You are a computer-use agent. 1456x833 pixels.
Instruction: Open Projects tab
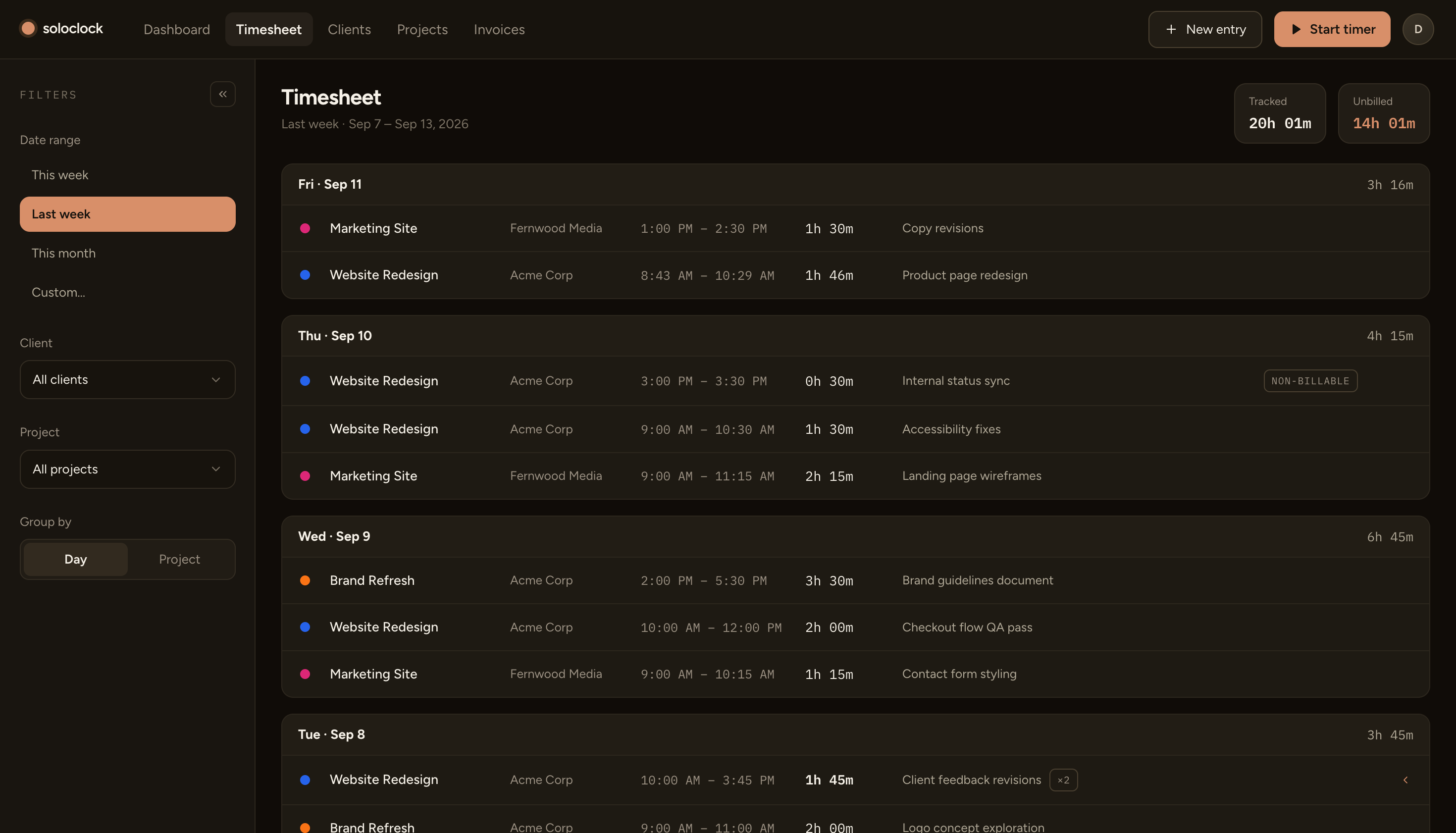click(x=422, y=29)
